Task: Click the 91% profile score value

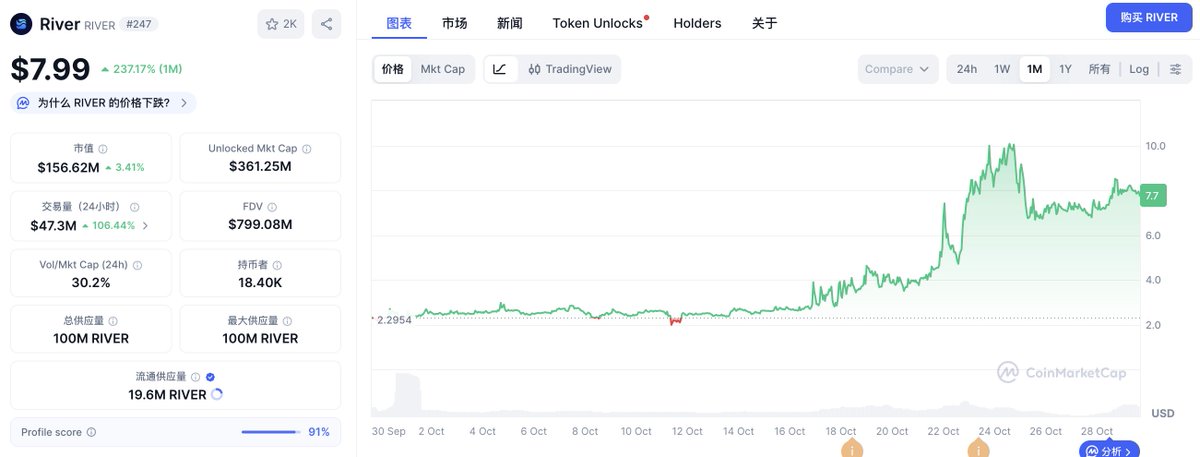Action: 319,432
